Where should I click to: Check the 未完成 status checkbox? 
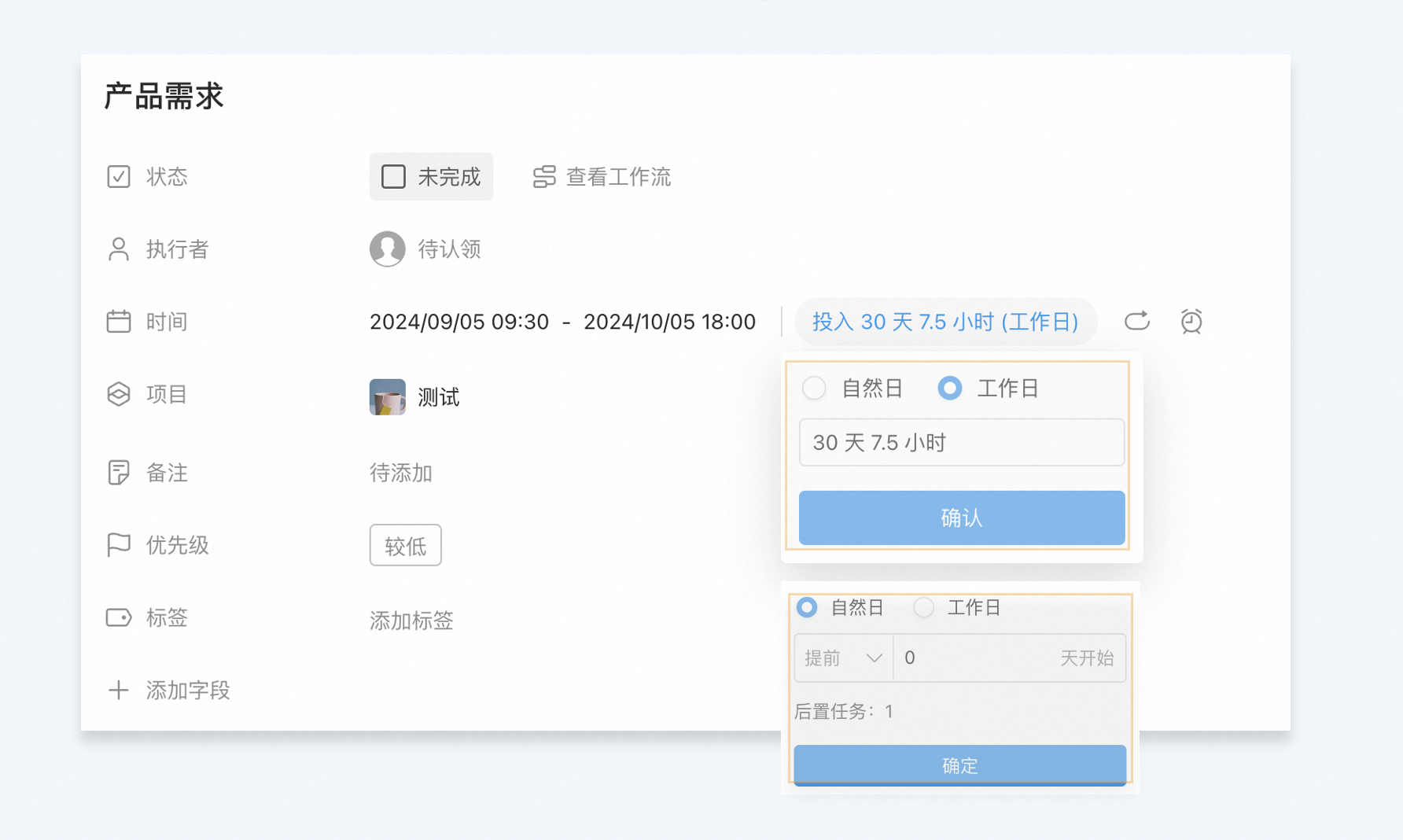coord(393,176)
